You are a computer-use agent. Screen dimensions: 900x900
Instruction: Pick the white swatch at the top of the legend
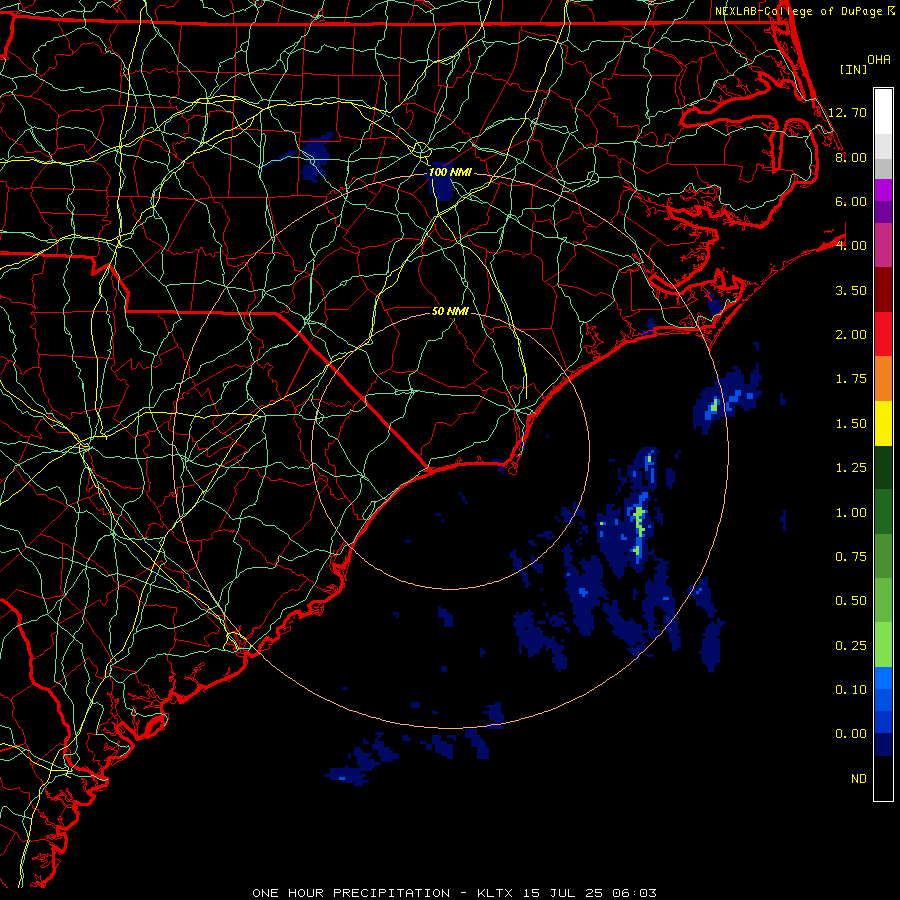click(883, 112)
